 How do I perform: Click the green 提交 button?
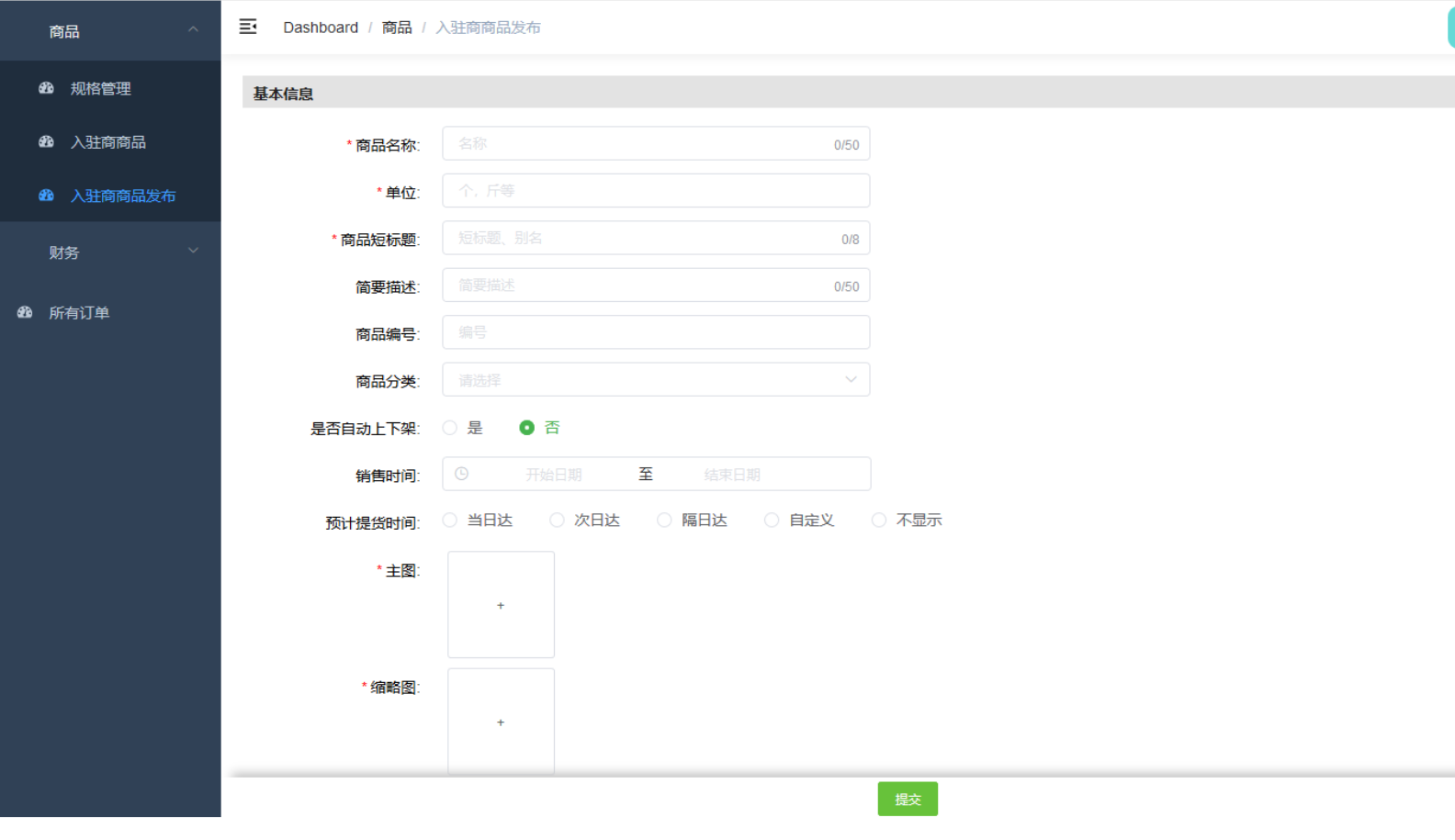(x=908, y=799)
